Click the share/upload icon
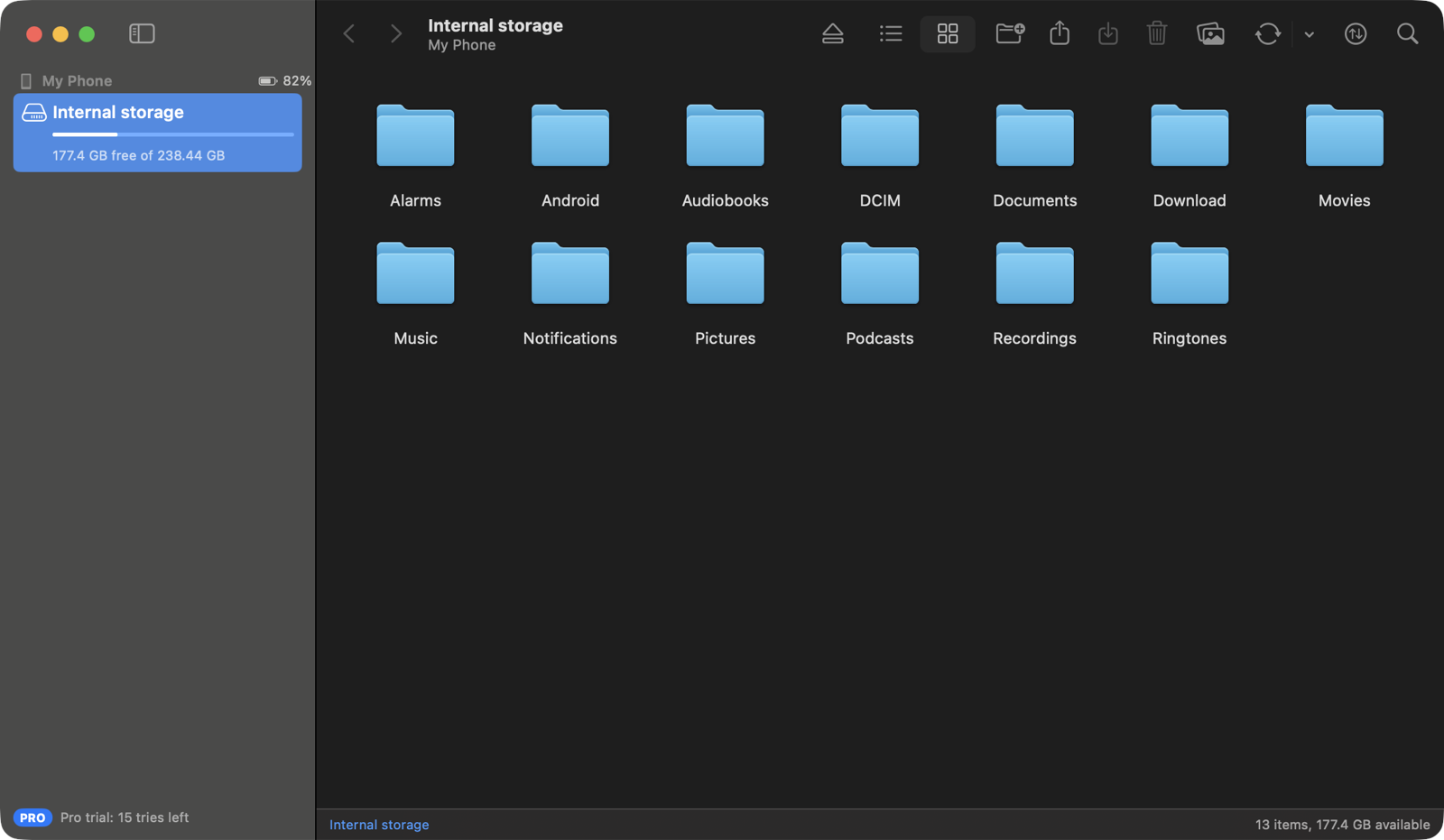1444x840 pixels. point(1060,33)
